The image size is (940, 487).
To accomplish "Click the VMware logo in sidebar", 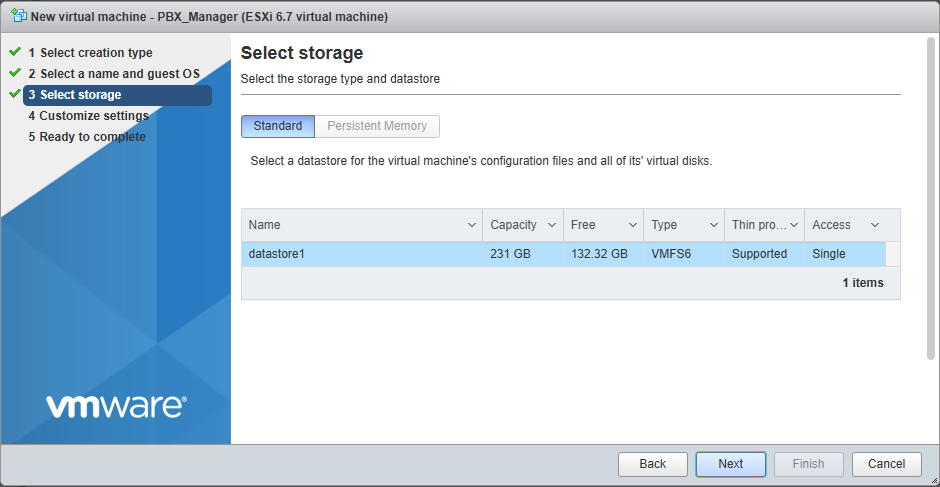I will tap(115, 405).
